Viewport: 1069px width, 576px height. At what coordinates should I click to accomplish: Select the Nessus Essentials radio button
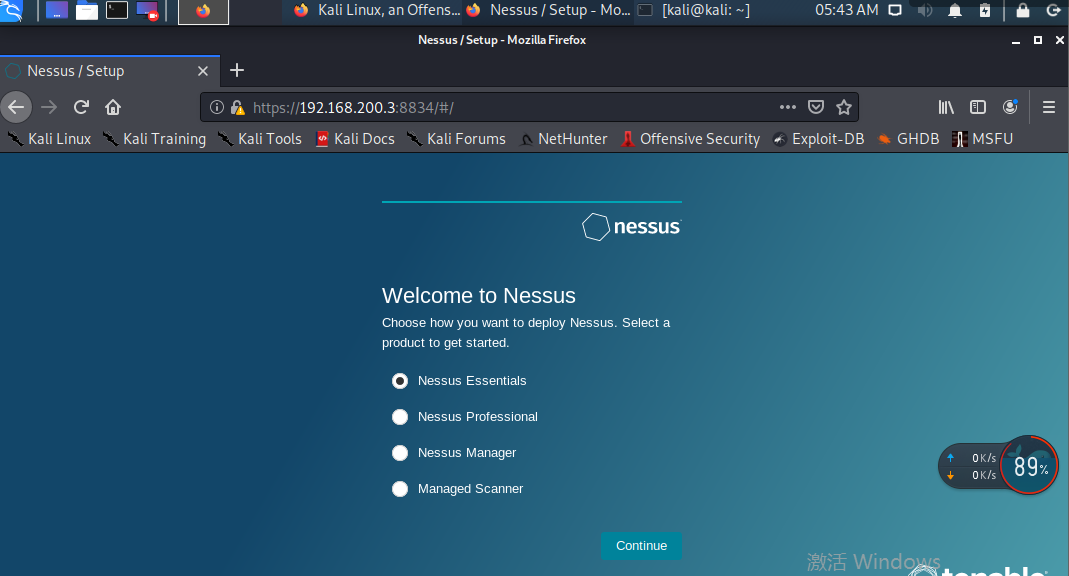click(x=400, y=381)
